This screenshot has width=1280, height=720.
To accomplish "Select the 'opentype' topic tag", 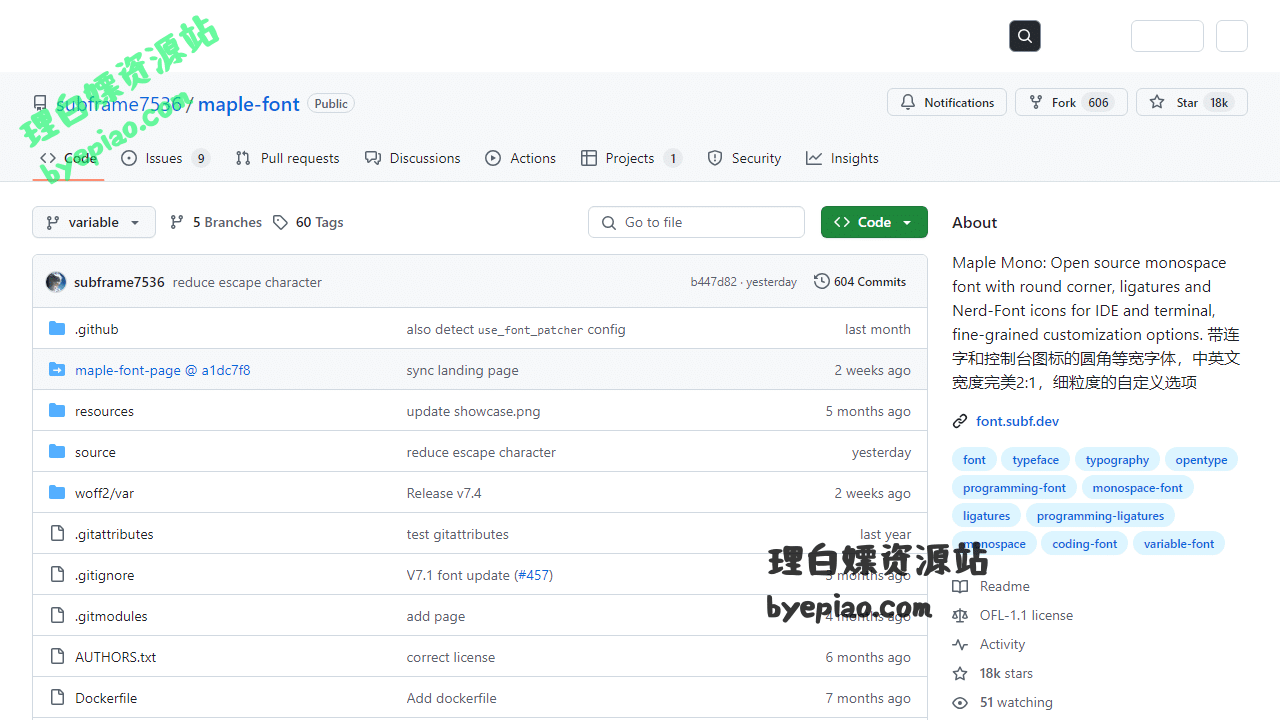I will pyautogui.click(x=1201, y=460).
